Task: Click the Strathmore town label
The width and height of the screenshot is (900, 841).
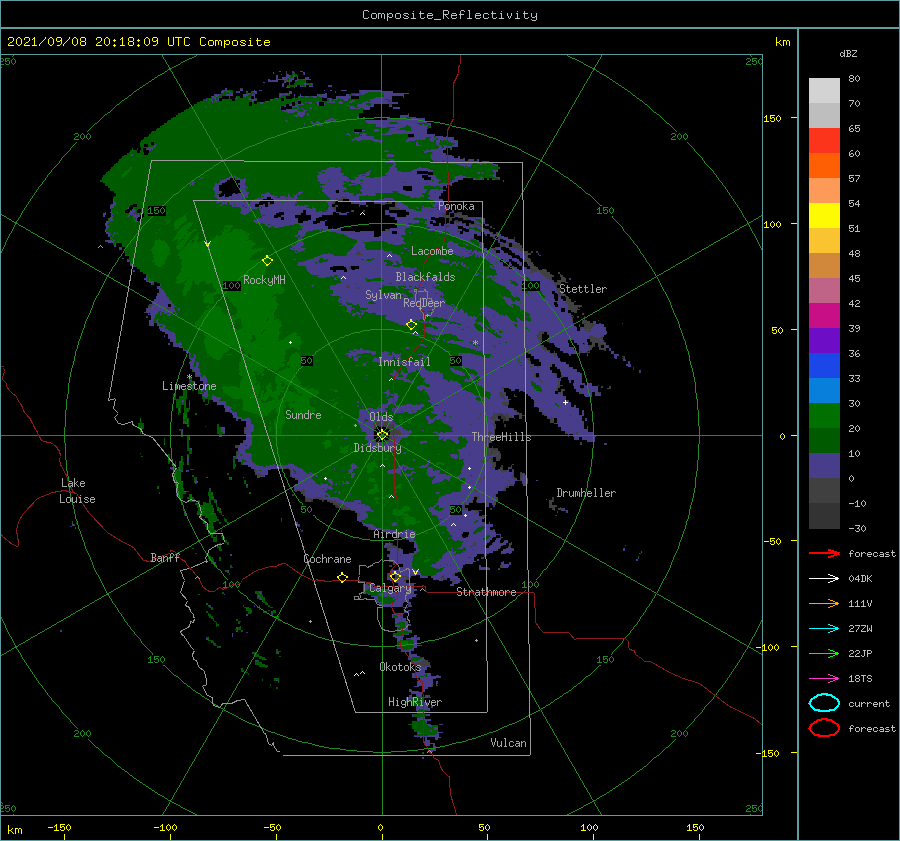Action: click(x=486, y=592)
